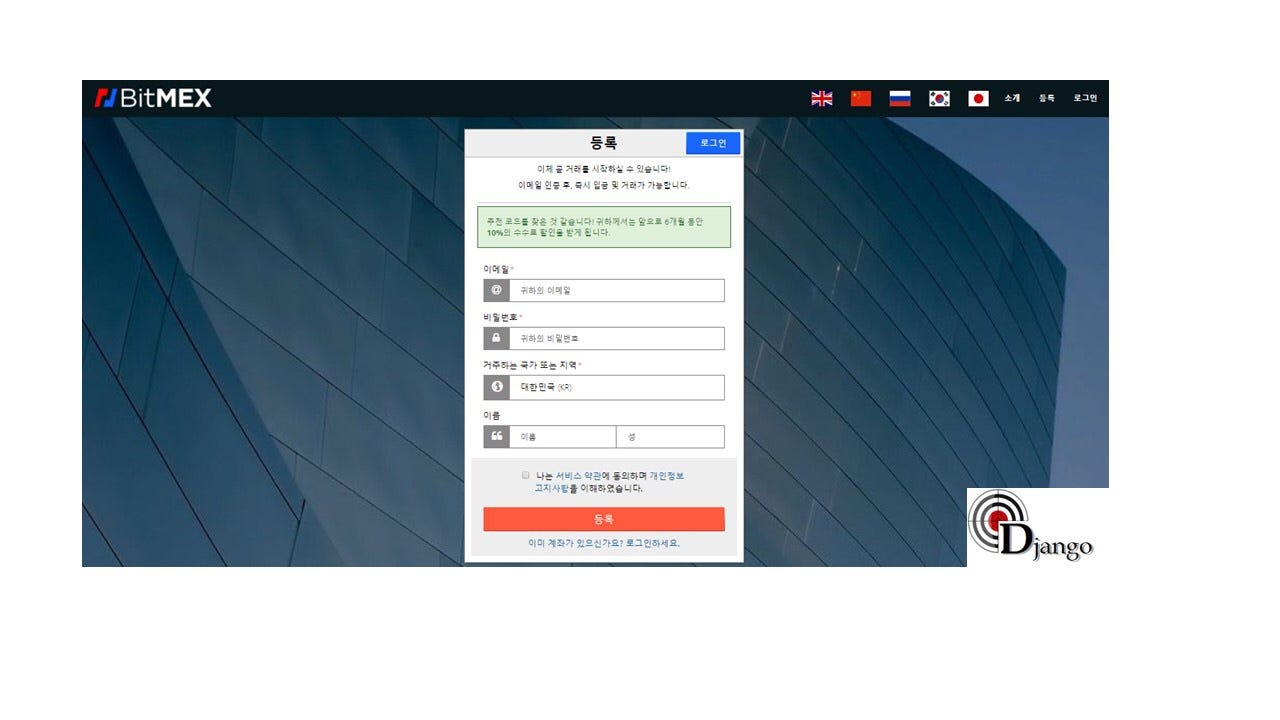Click the Django logo image
Viewport: 1280px width, 720px height.
[1036, 525]
